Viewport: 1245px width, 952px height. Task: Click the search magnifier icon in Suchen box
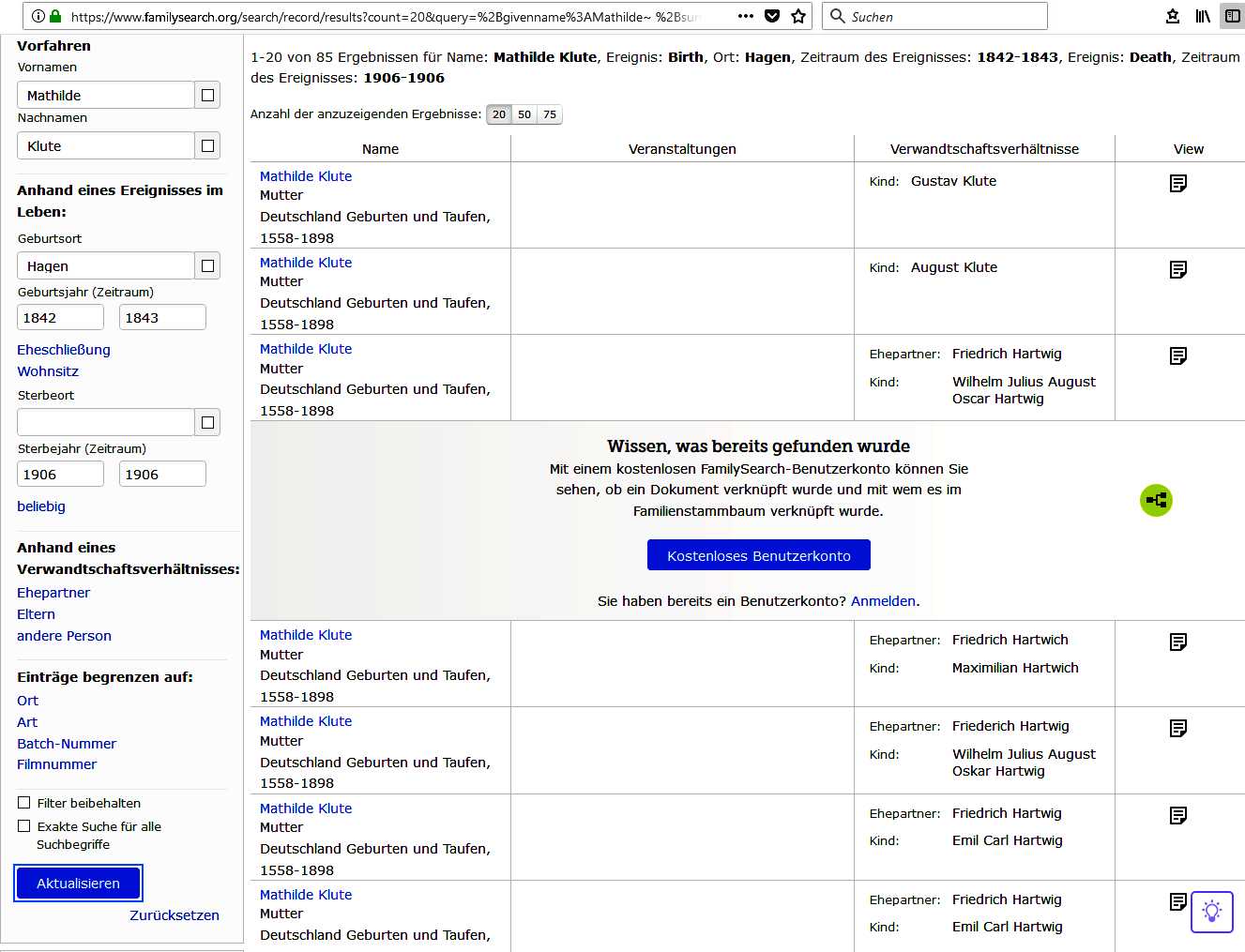[x=838, y=16]
